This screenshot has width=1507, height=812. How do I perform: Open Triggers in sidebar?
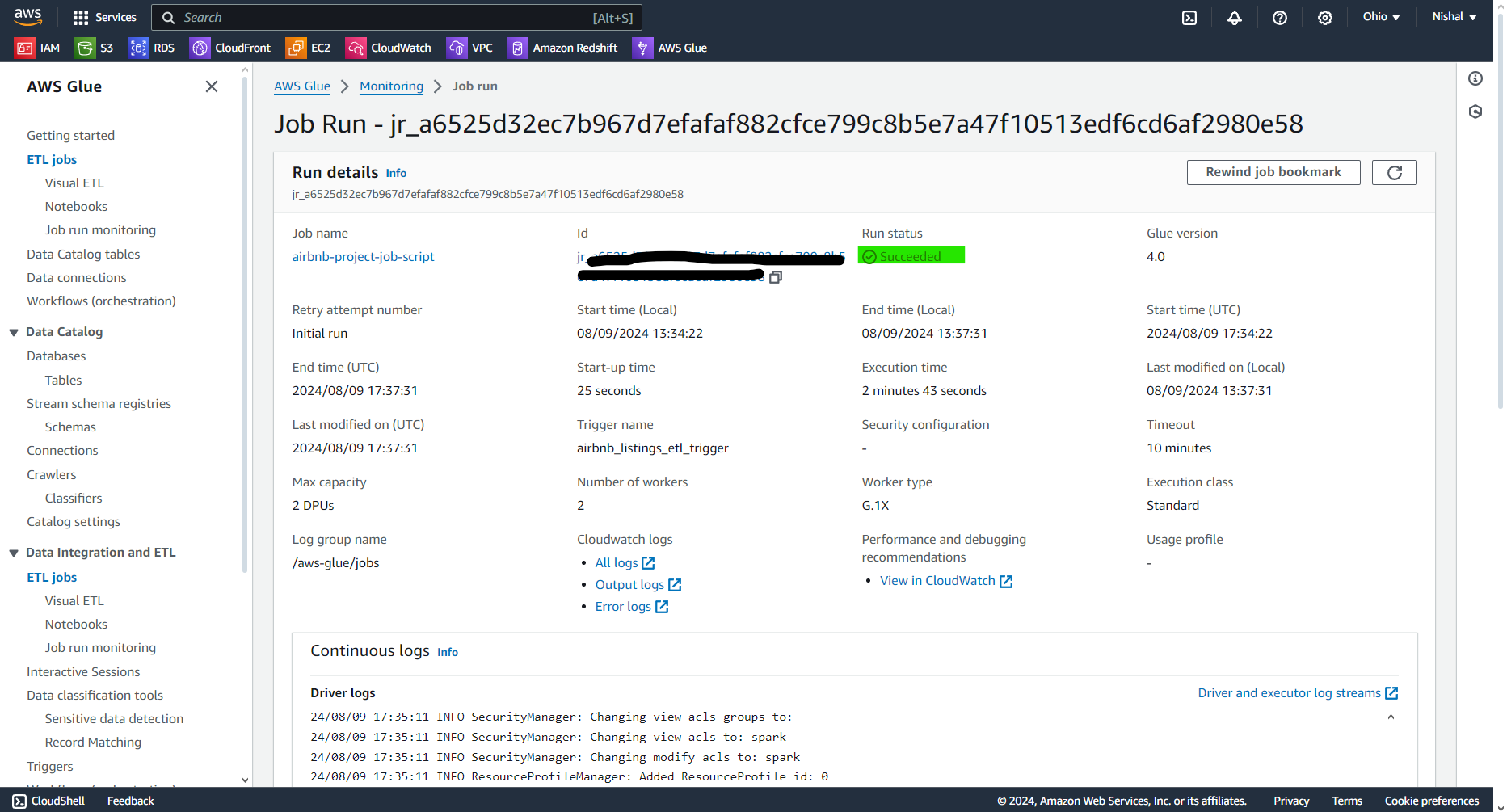[x=49, y=767]
